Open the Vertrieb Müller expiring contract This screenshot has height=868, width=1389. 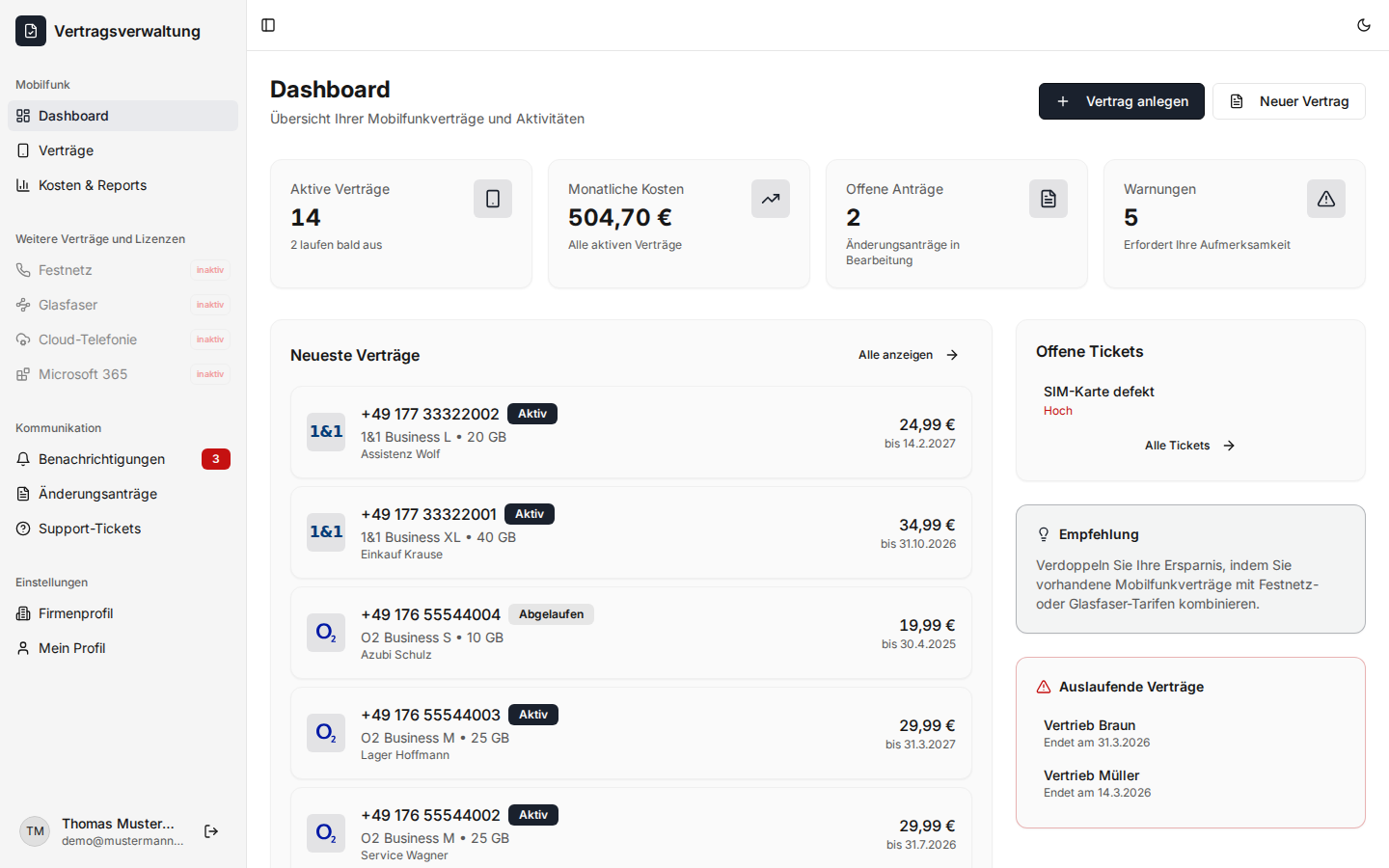click(x=1190, y=783)
